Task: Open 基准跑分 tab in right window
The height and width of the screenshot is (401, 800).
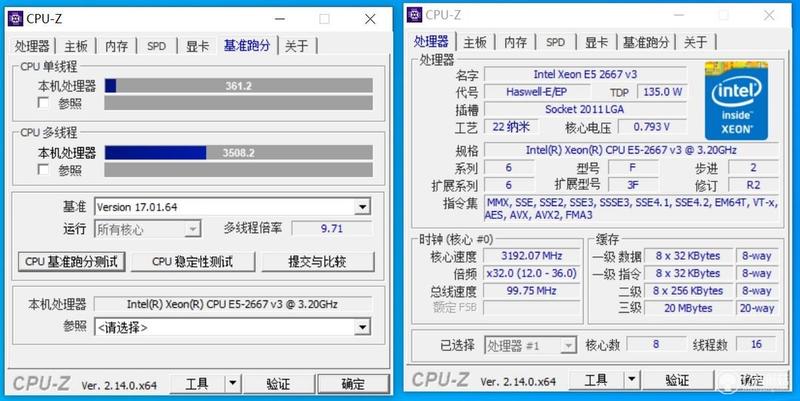Action: click(x=646, y=42)
